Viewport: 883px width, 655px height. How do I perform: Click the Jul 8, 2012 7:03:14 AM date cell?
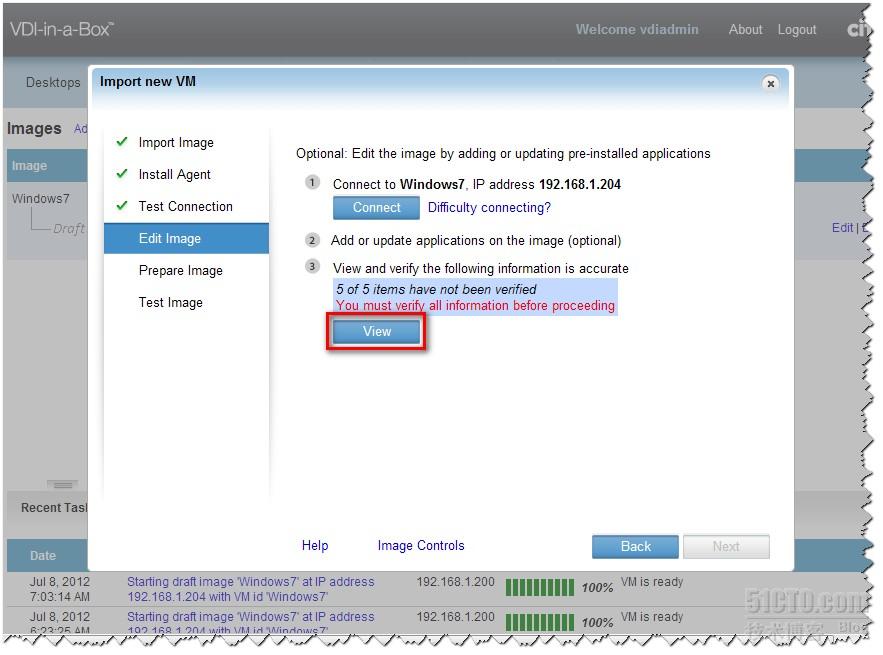coord(60,589)
